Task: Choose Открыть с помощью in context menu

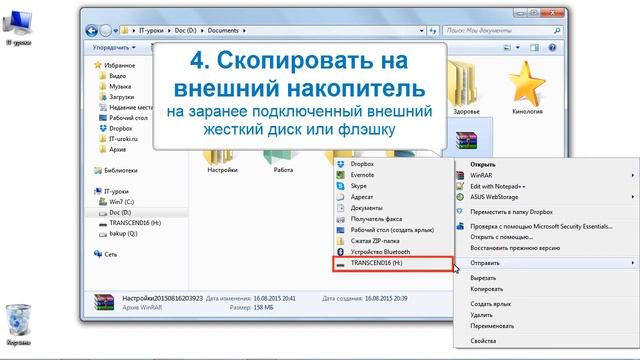Action: click(547, 237)
